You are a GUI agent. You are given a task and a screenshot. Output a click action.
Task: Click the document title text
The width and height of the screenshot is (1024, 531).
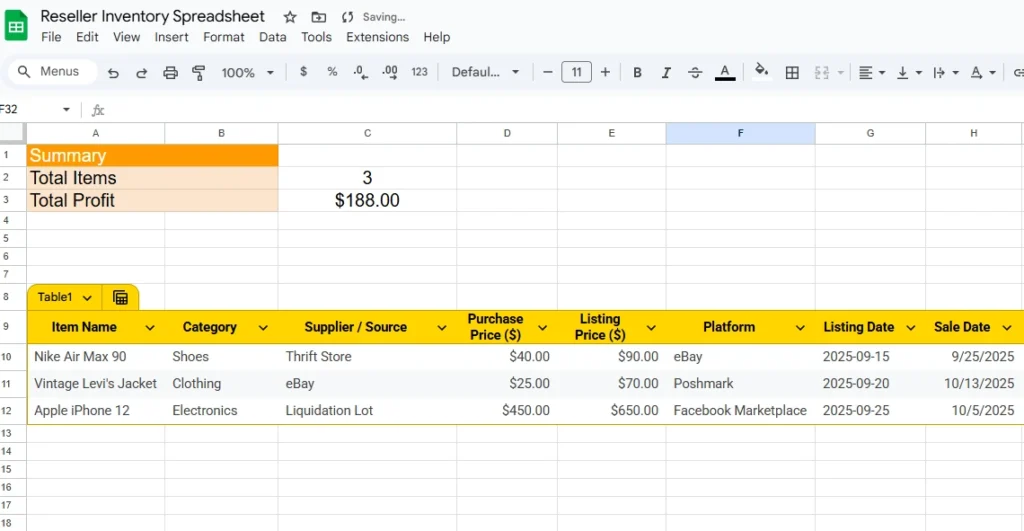pyautogui.click(x=153, y=16)
